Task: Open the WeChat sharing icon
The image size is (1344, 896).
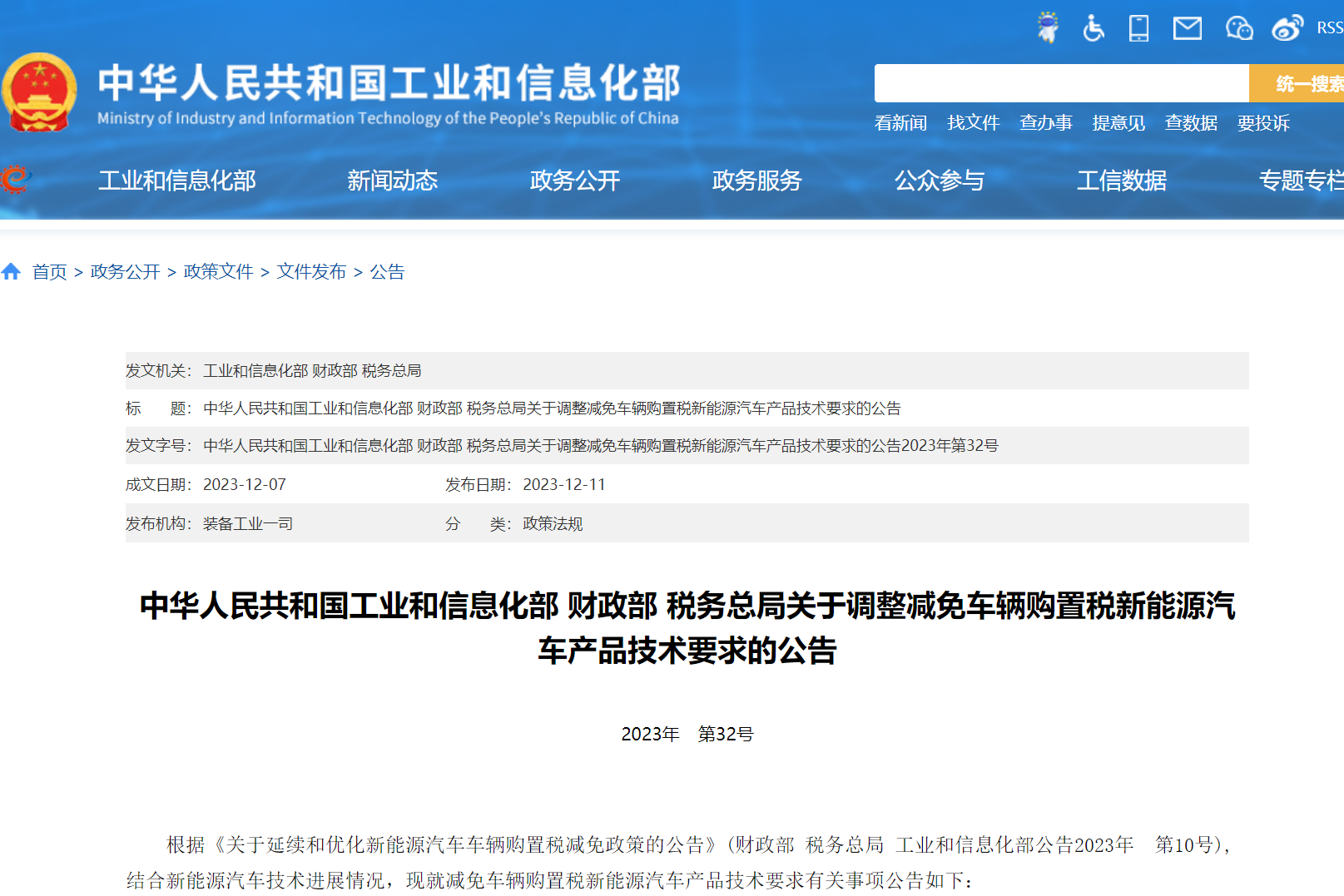Action: pos(1237,27)
